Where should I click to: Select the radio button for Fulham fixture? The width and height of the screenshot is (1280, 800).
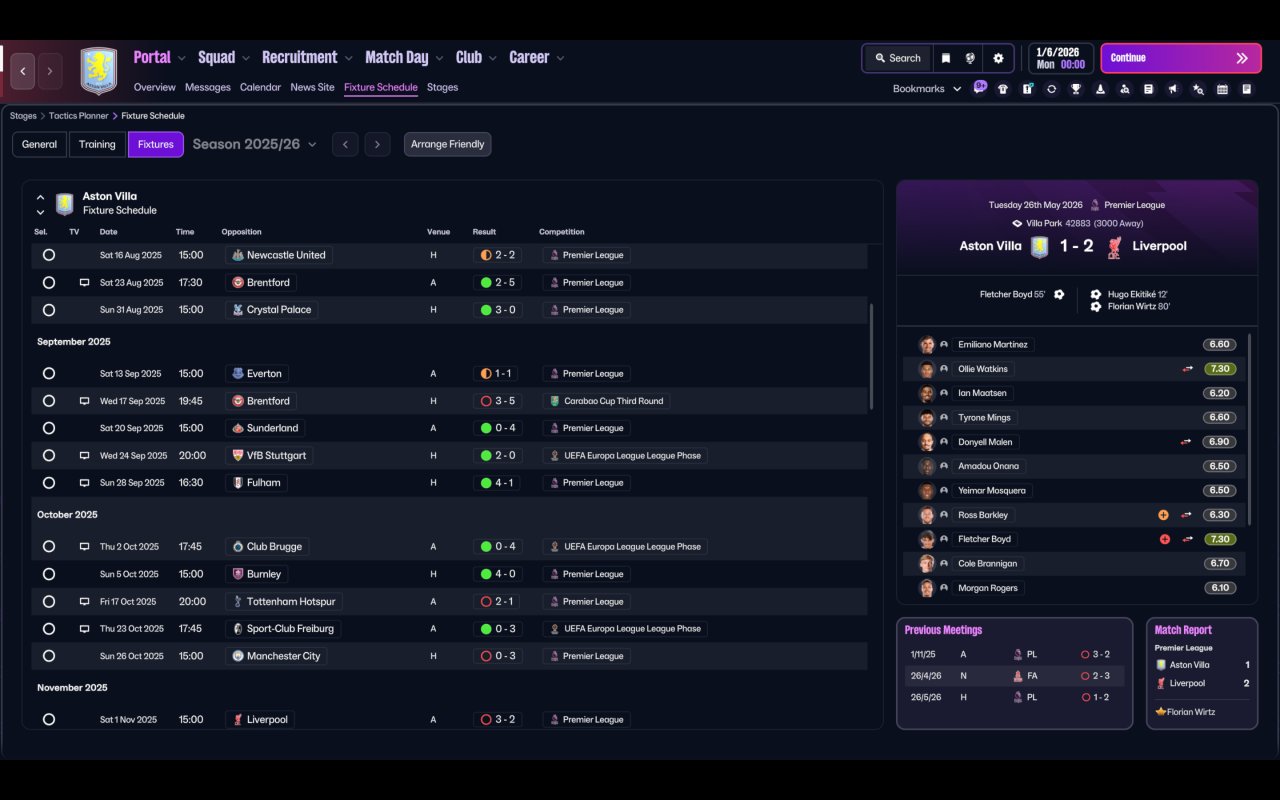coord(48,483)
